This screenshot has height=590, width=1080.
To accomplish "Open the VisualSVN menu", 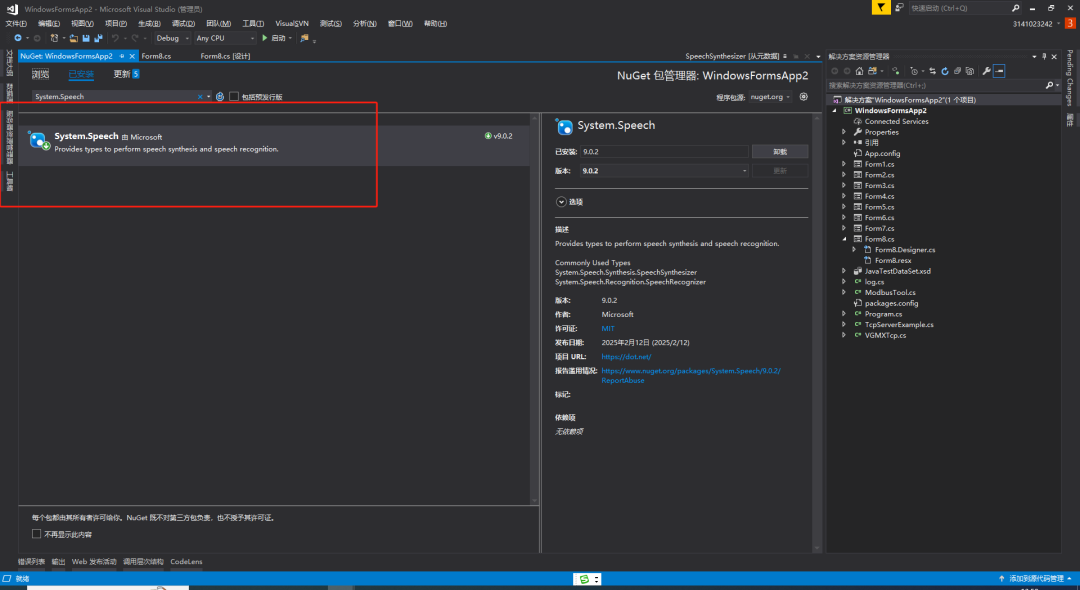I will (x=292, y=23).
